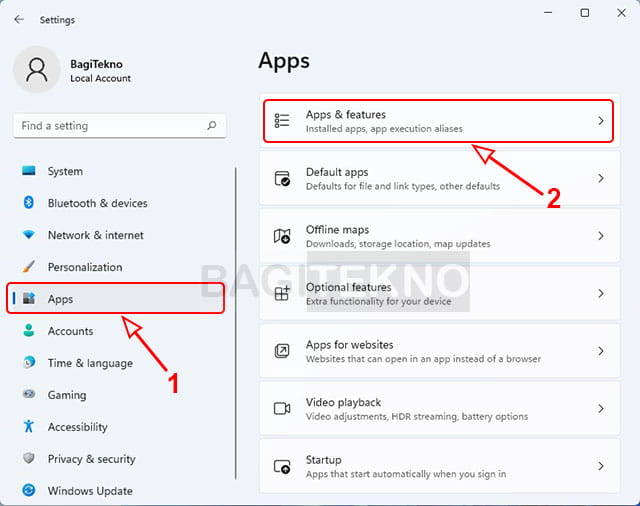This screenshot has width=640, height=506.
Task: Click the Offline maps icon
Action: coord(282,236)
